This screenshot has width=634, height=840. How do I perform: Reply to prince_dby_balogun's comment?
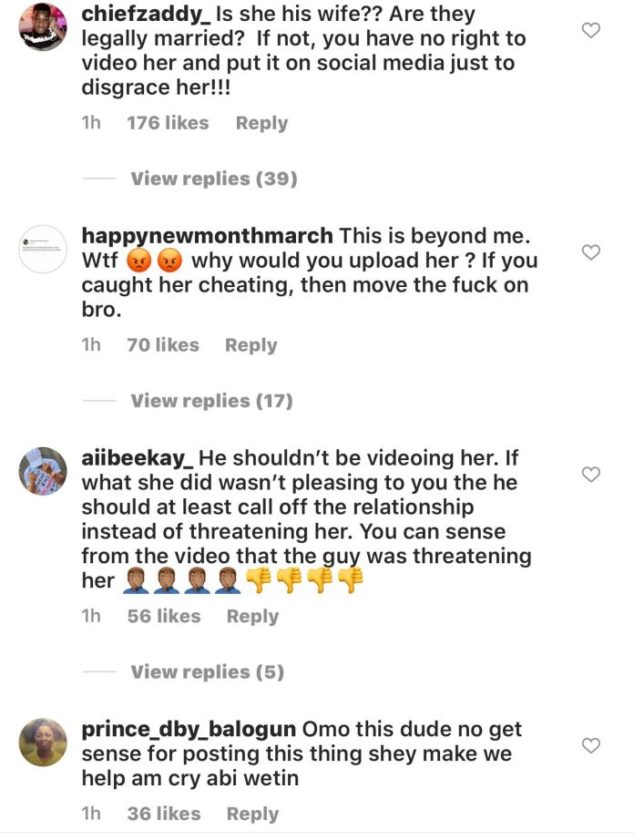click(252, 814)
